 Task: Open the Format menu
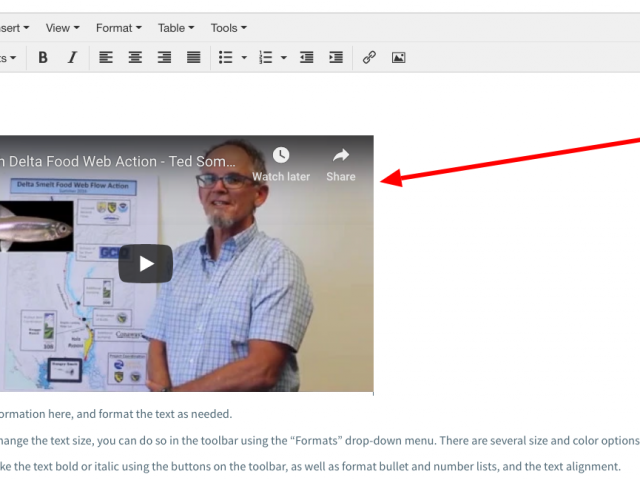pos(119,28)
